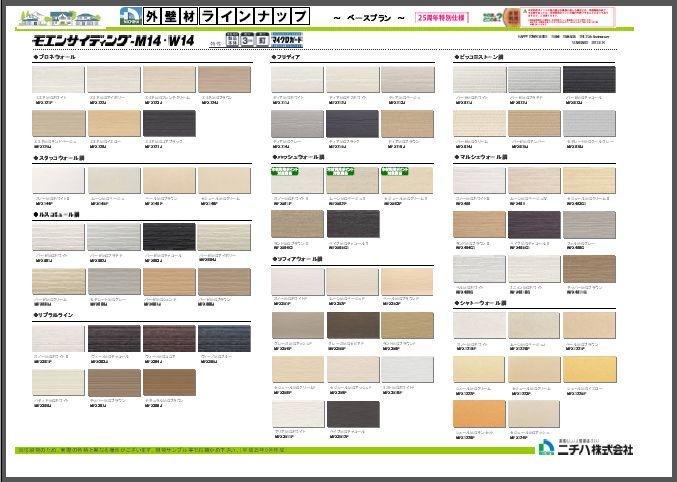The height and width of the screenshot is (482, 677).
Task: Click green badge on third マッシュウォール調 swatch
Action: (x=395, y=171)
